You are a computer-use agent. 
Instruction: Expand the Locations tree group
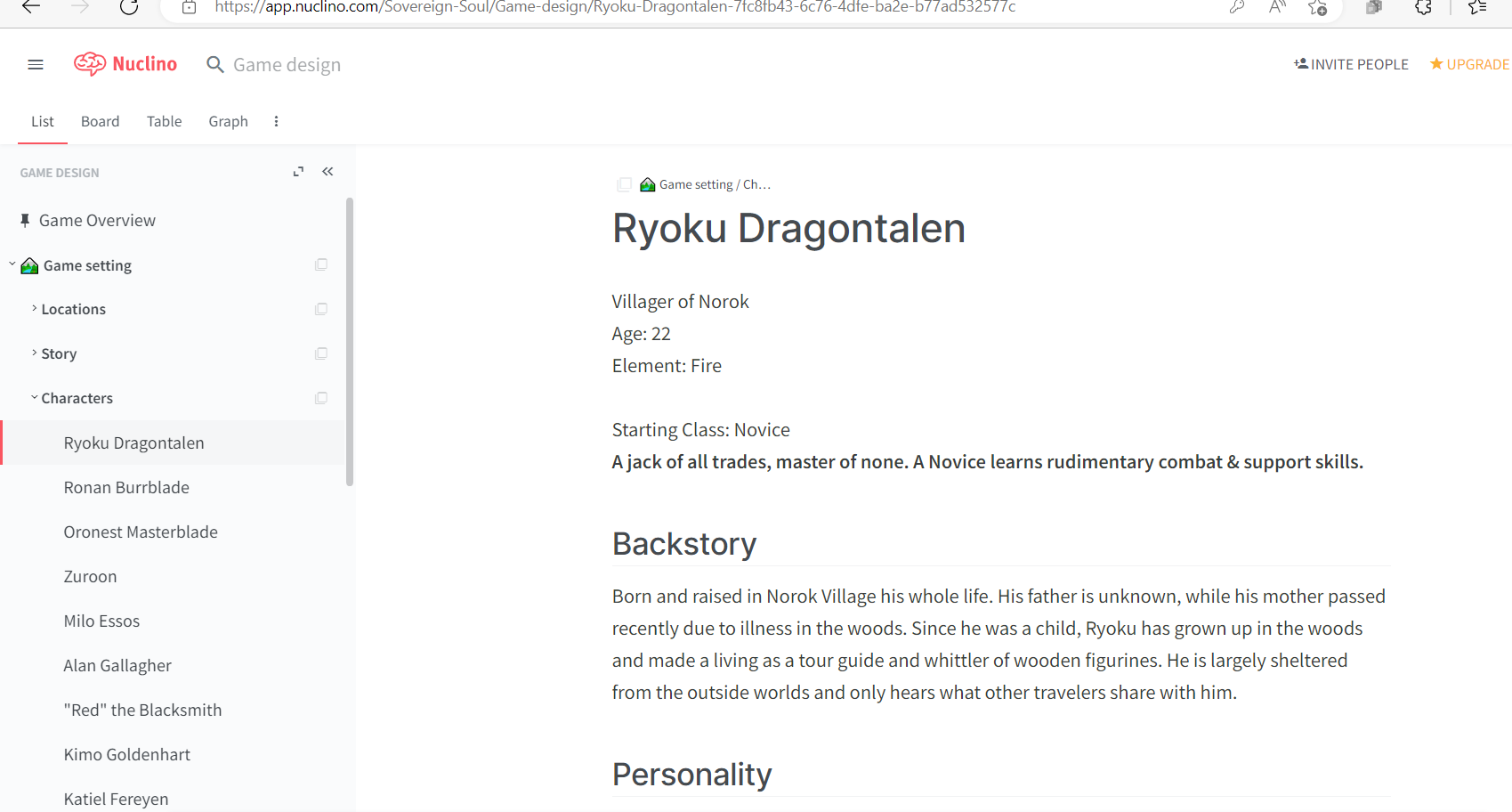coord(34,309)
